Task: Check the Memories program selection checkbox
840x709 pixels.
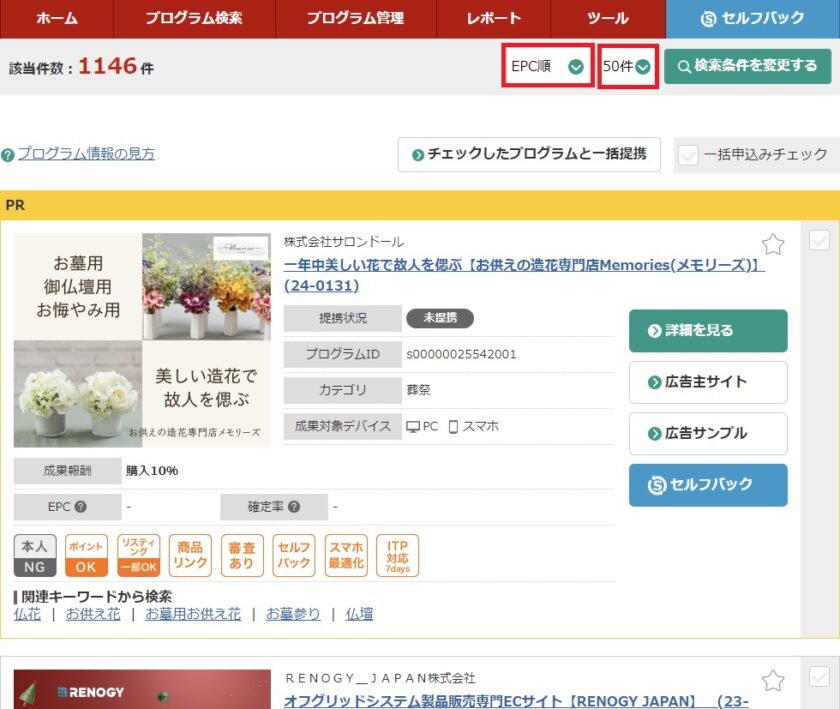Action: coord(818,241)
